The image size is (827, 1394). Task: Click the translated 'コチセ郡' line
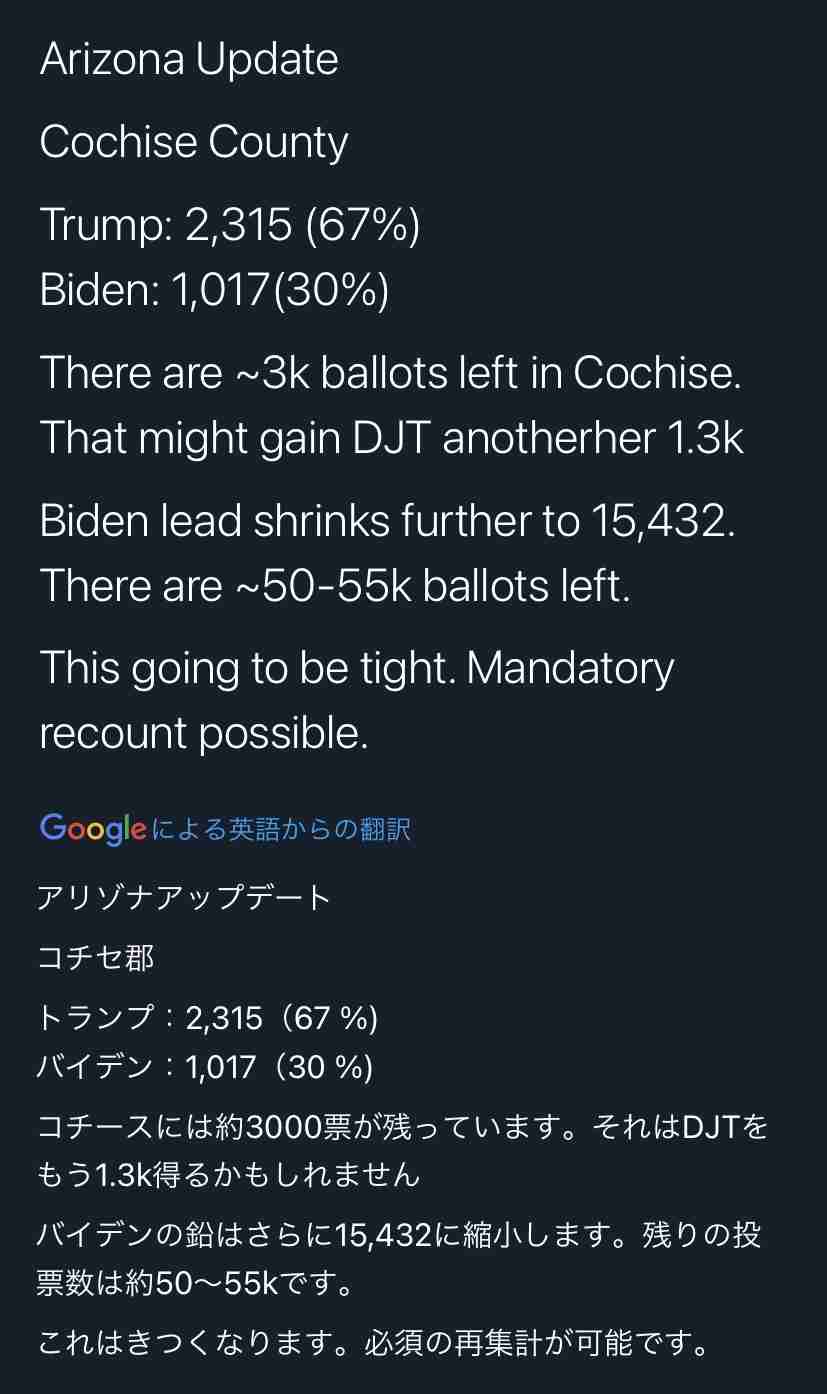[x=96, y=957]
